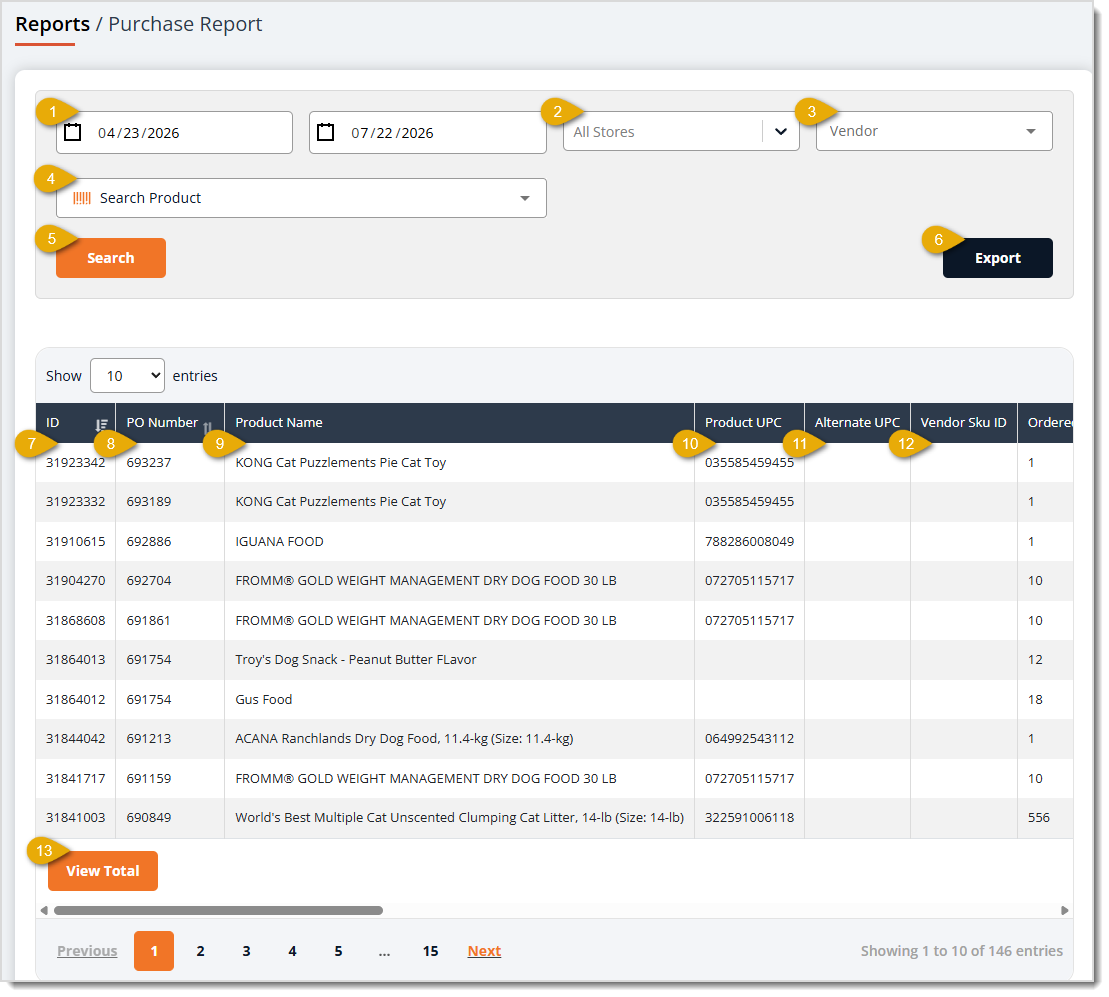1109x997 pixels.
Task: Open the Show entries count dropdown
Action: (127, 376)
